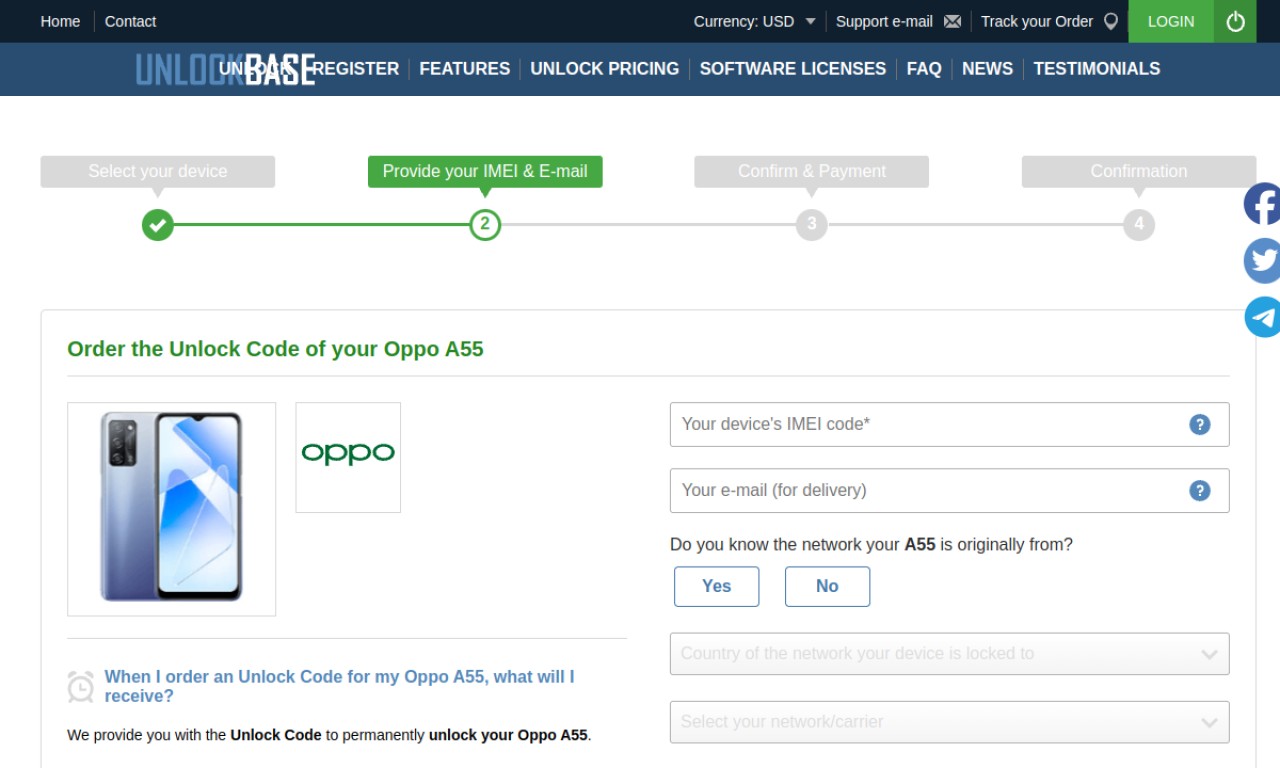This screenshot has width=1280, height=768.
Task: Click the Oppo A55 phone image
Action: (171, 508)
